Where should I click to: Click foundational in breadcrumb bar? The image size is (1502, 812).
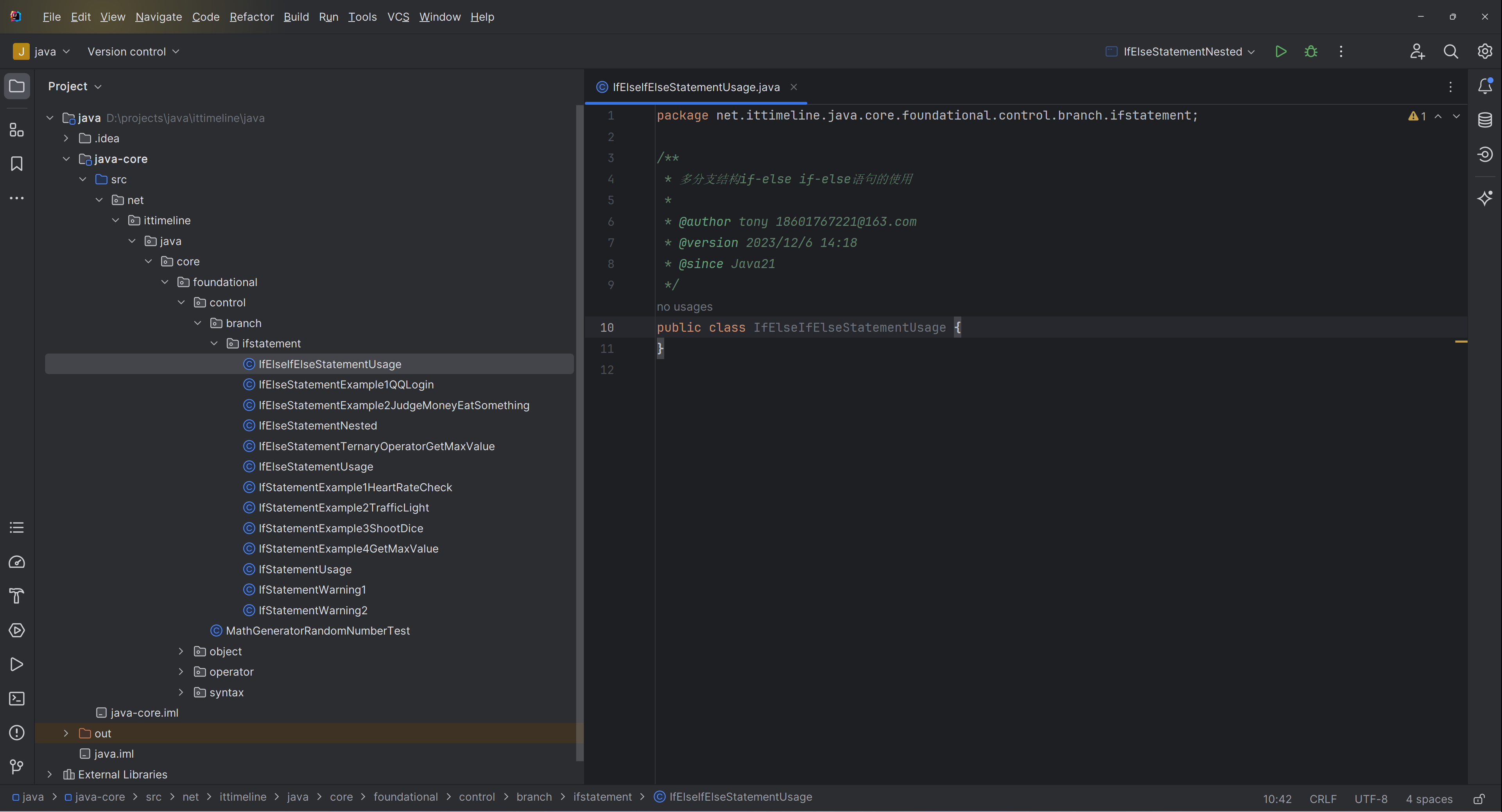(x=405, y=797)
